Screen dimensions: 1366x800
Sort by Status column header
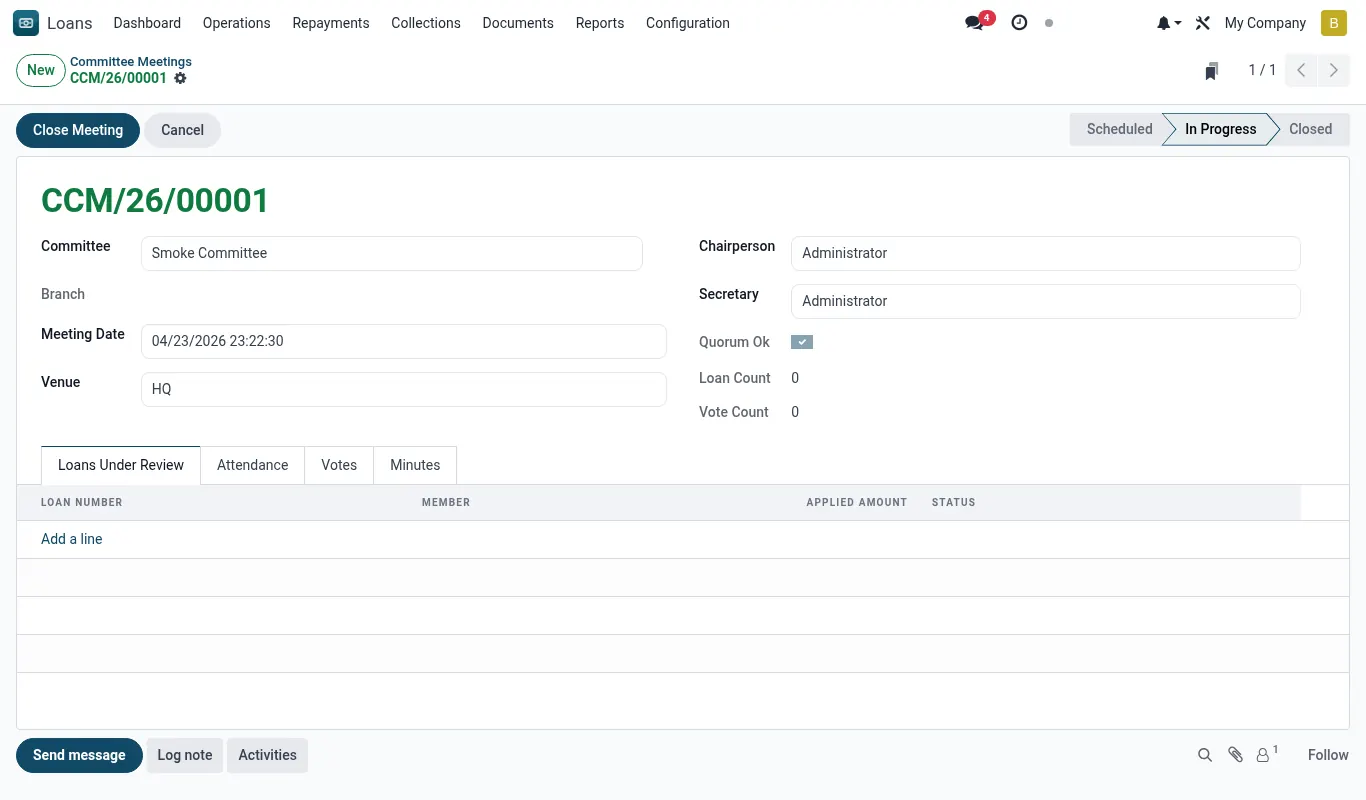point(954,502)
